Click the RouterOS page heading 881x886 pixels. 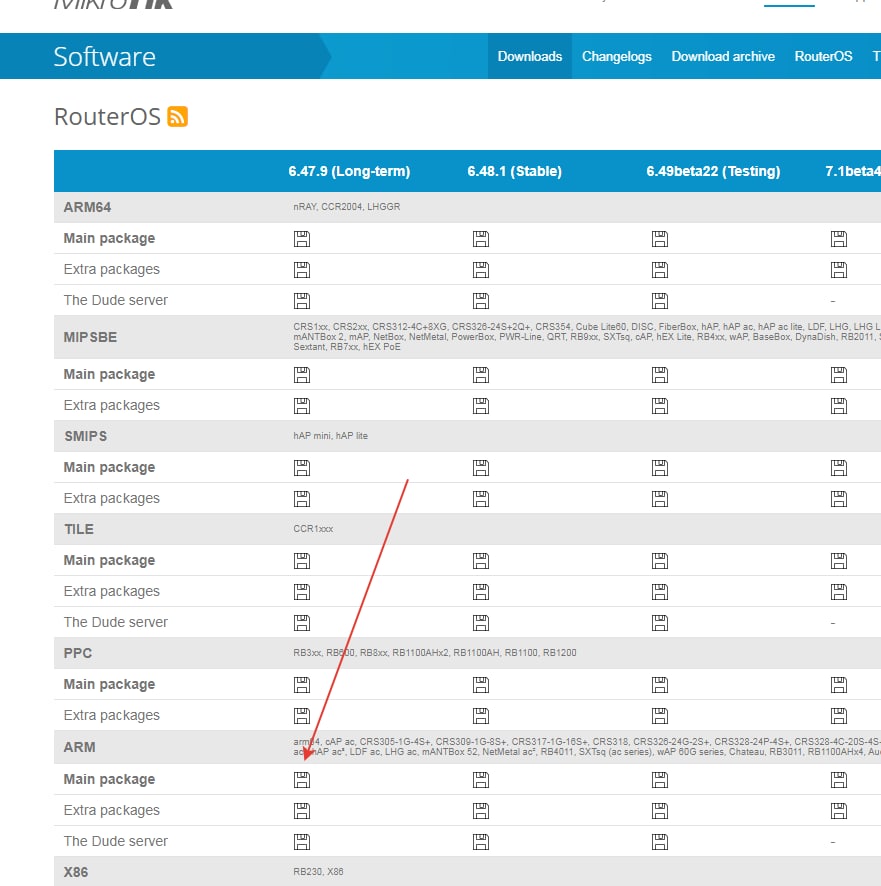pos(107,116)
